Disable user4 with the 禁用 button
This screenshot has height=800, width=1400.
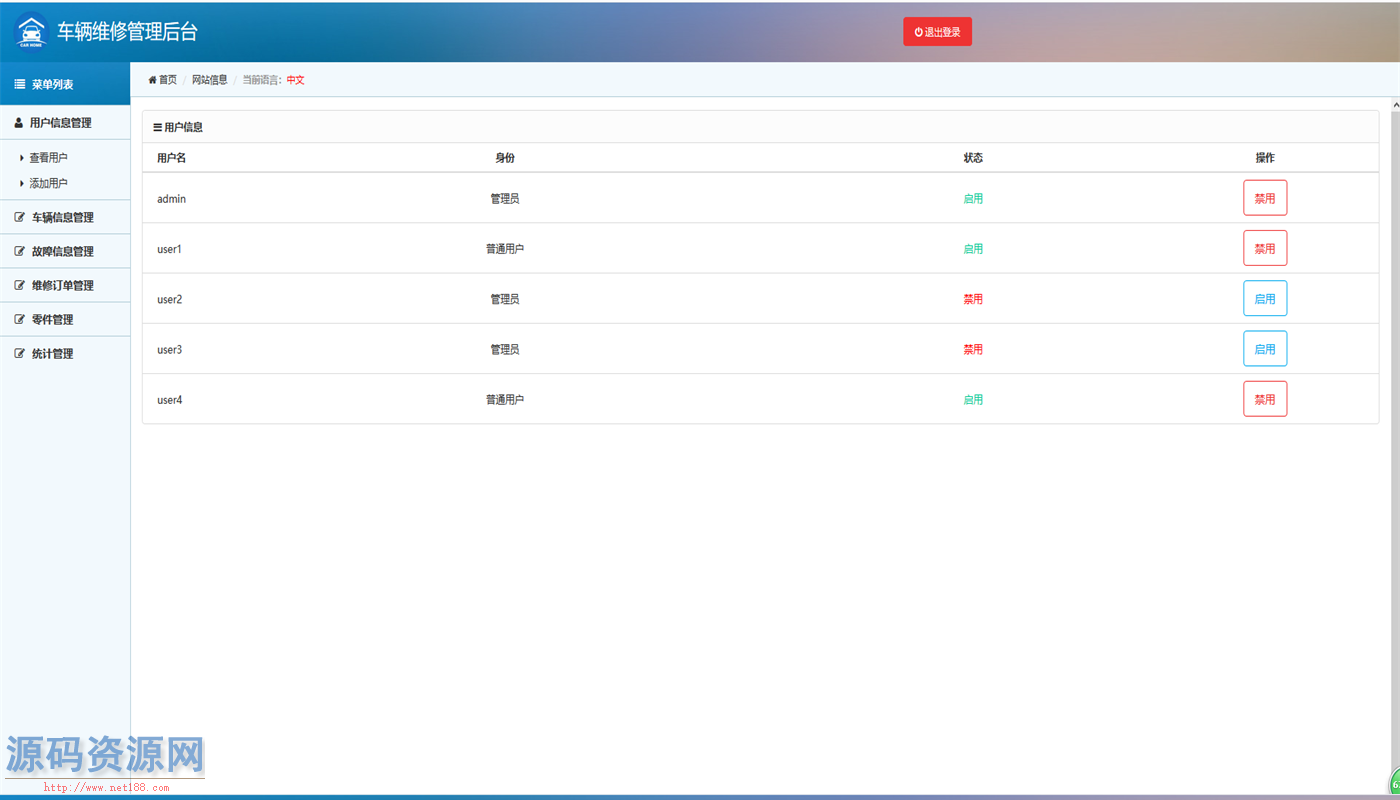click(x=1265, y=399)
